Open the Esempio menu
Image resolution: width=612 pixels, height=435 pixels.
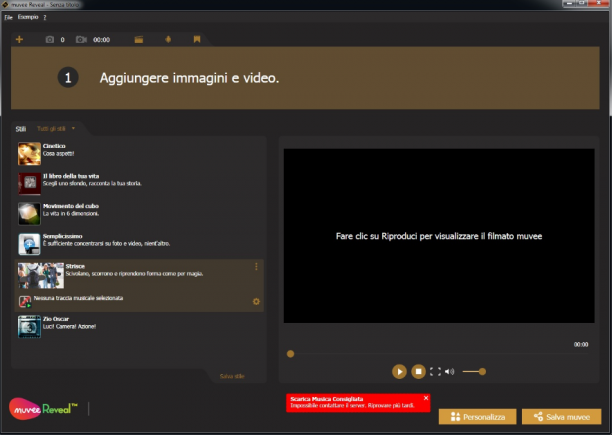[x=28, y=17]
